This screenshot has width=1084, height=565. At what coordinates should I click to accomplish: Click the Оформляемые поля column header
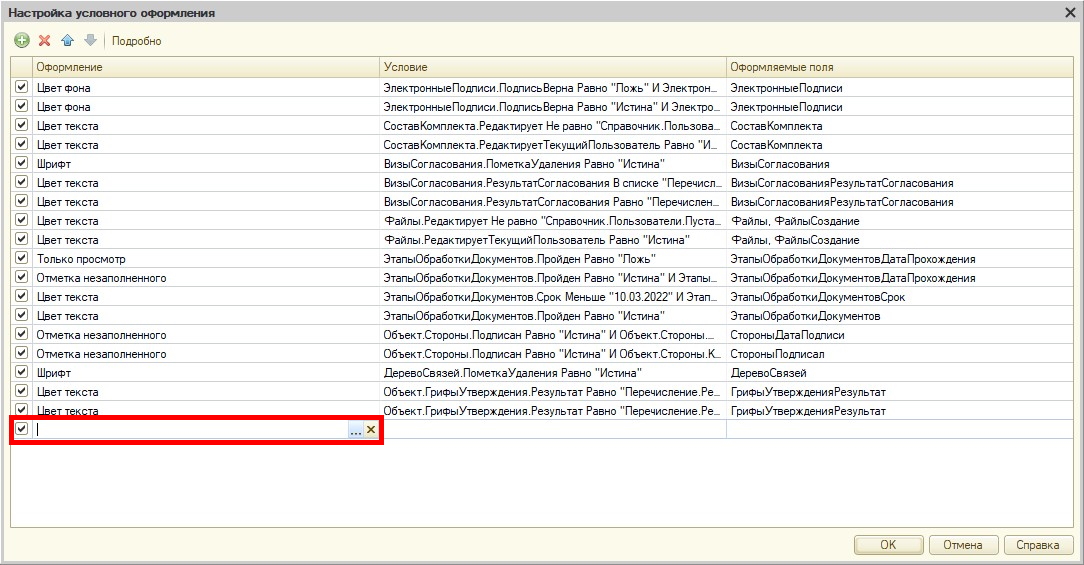[900, 67]
